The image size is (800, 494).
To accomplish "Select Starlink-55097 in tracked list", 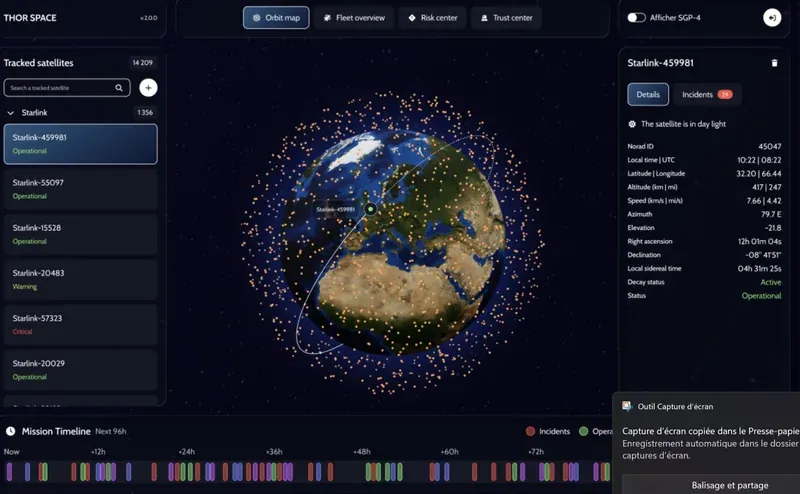I will 81,189.
